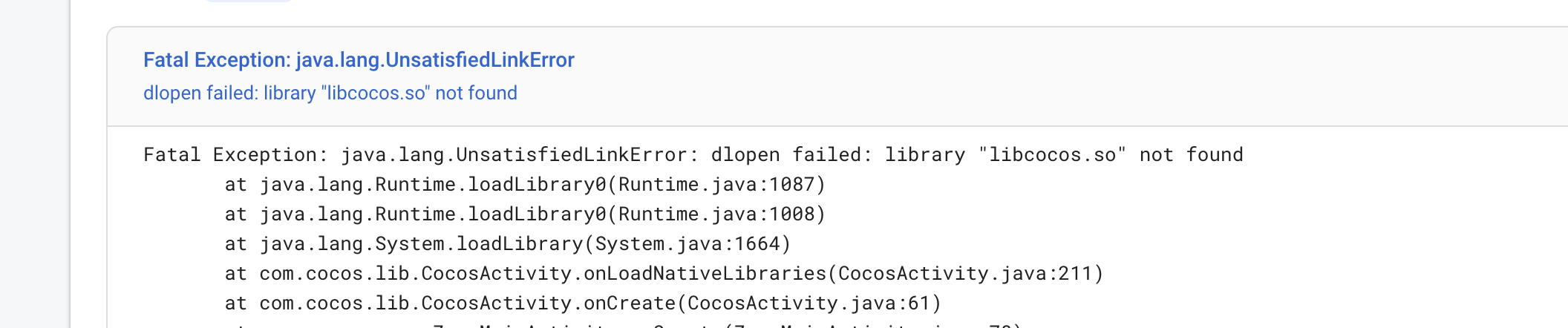Select the CocosActivity.onCreate stack frame line

coord(582,304)
